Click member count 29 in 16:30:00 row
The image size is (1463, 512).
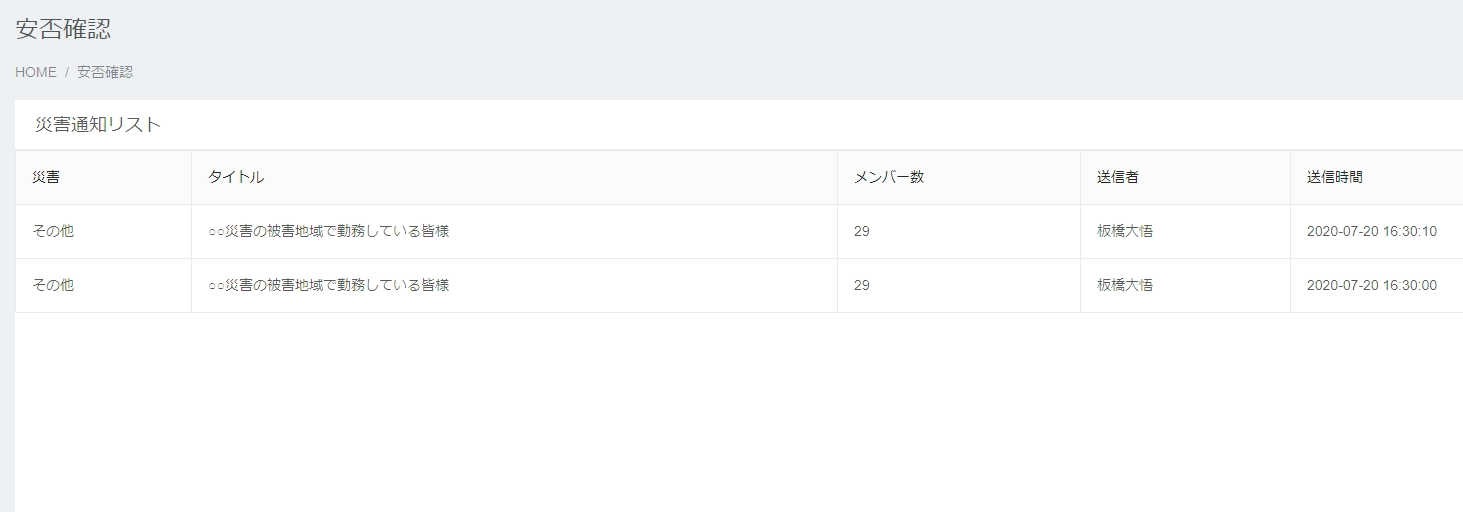coord(862,285)
